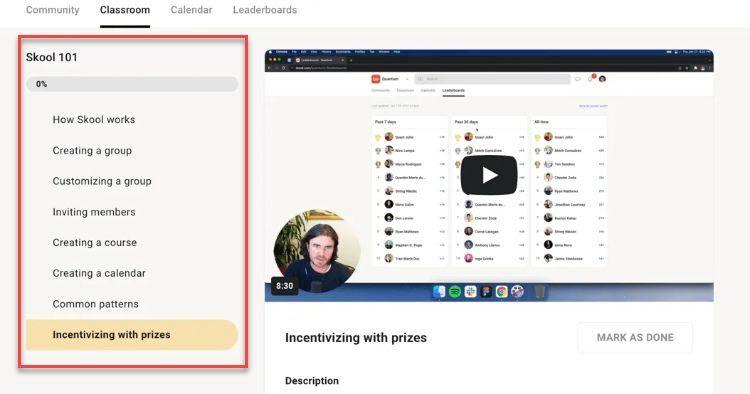Select the Creating a course lesson
This screenshot has height=394, width=750.
[x=95, y=242]
